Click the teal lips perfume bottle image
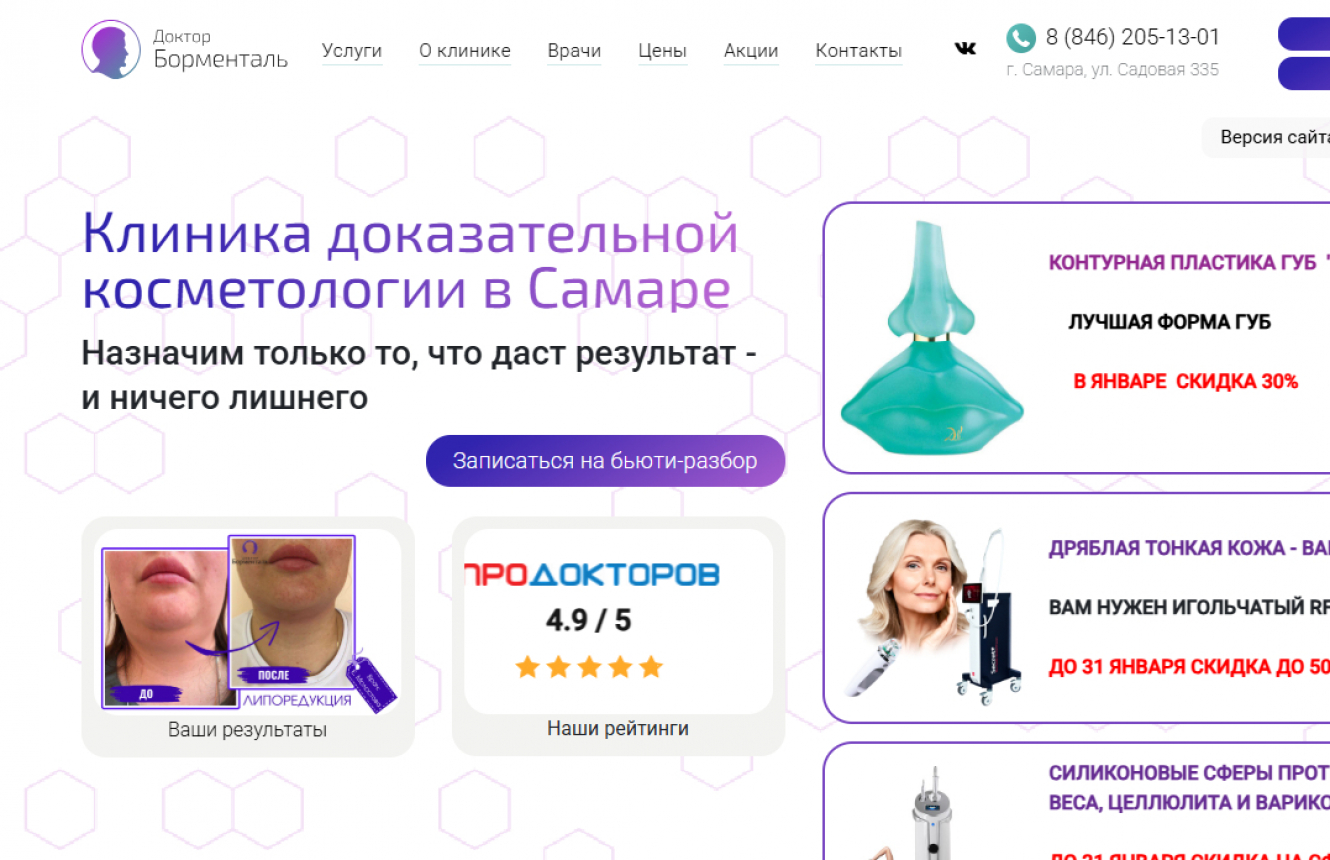 click(x=930, y=337)
